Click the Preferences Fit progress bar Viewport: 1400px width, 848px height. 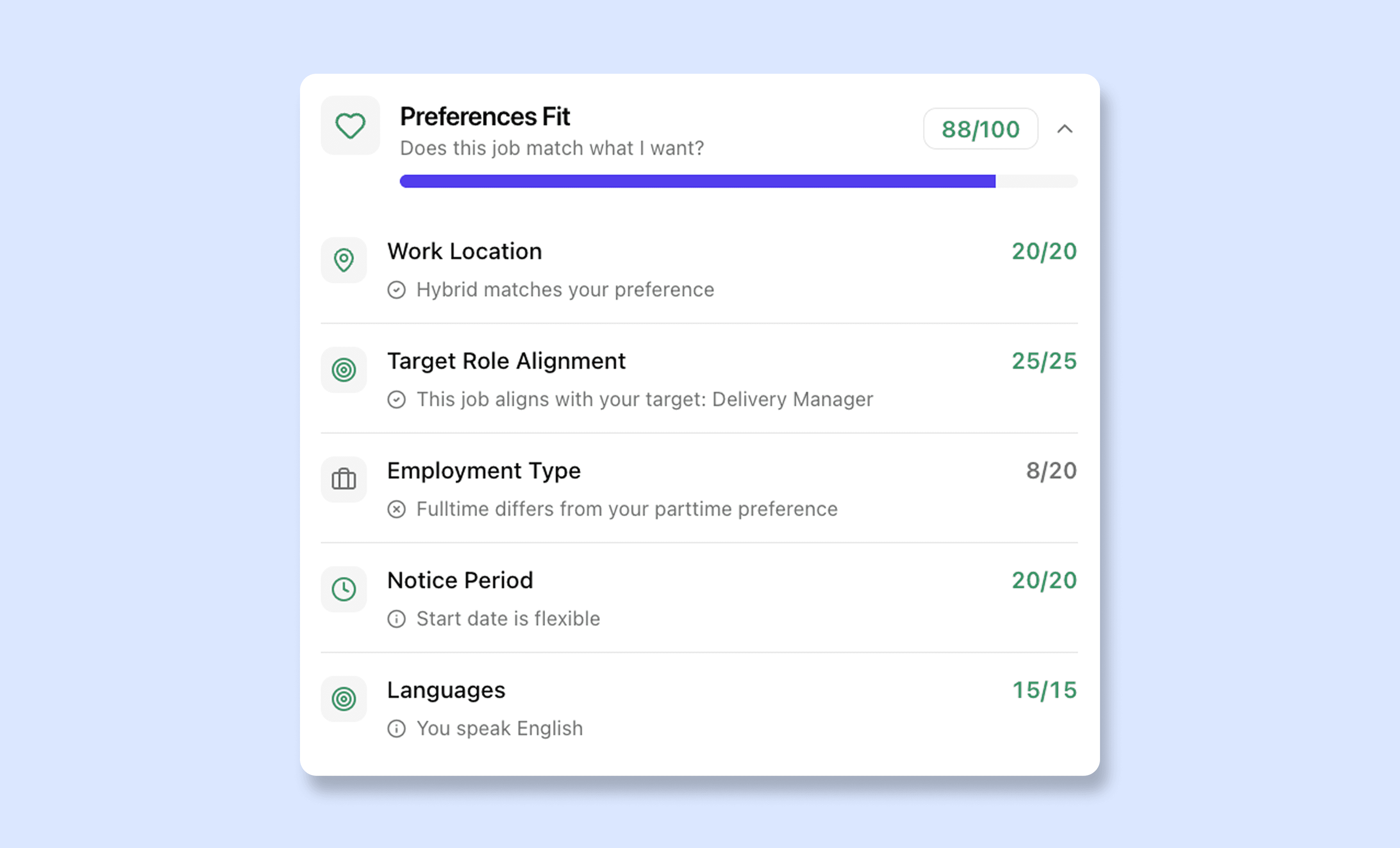tap(739, 181)
